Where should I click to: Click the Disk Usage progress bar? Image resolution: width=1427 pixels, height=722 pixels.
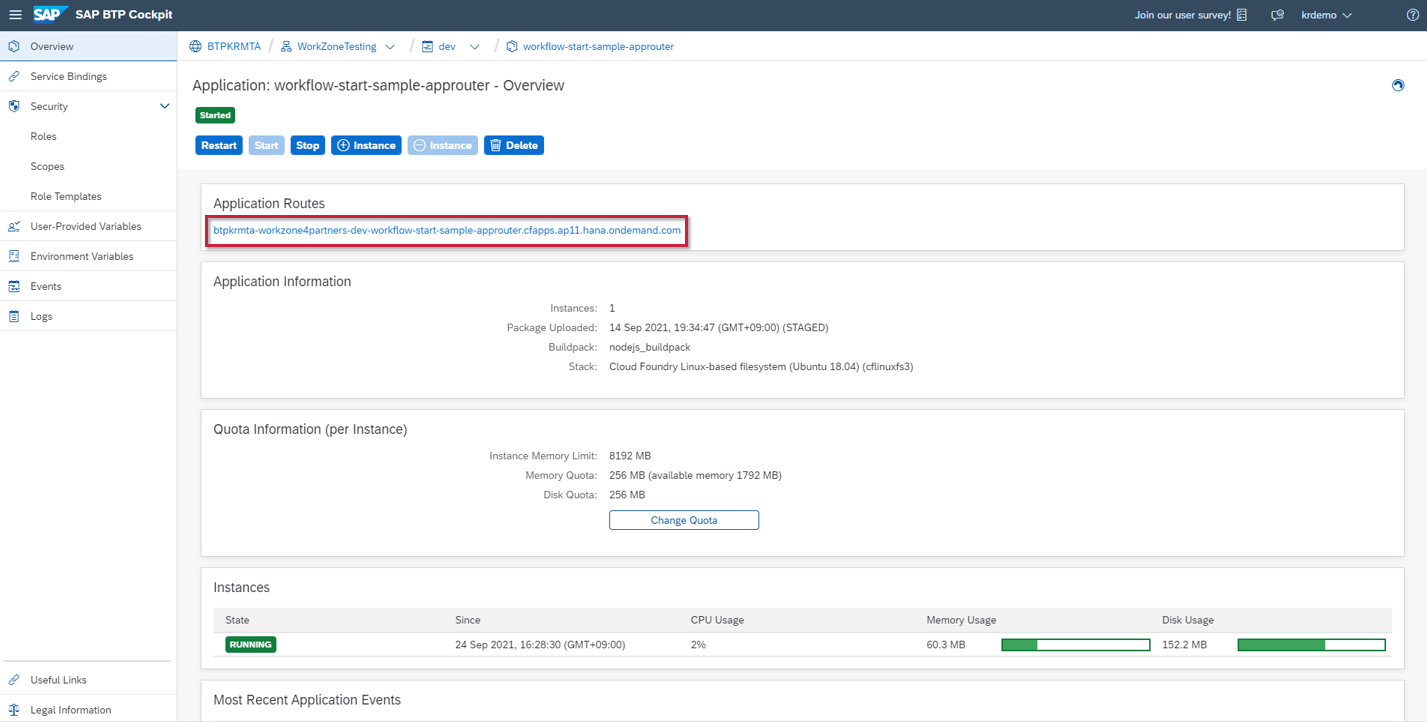[1312, 645]
